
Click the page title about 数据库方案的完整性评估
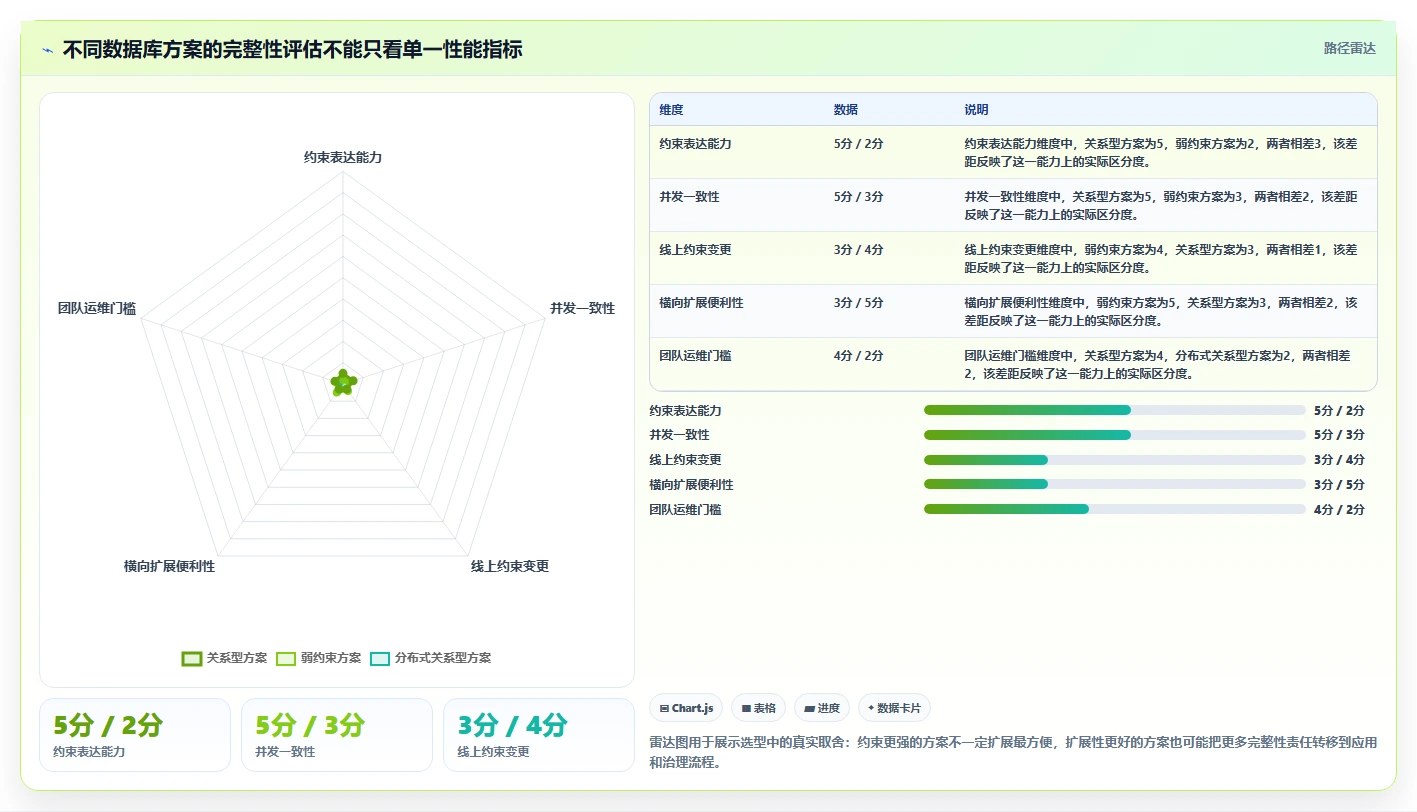(292, 50)
